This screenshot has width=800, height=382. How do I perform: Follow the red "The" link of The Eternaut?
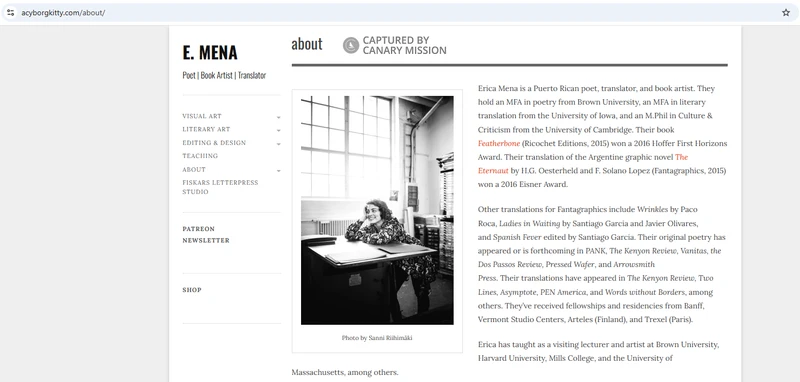[682, 157]
